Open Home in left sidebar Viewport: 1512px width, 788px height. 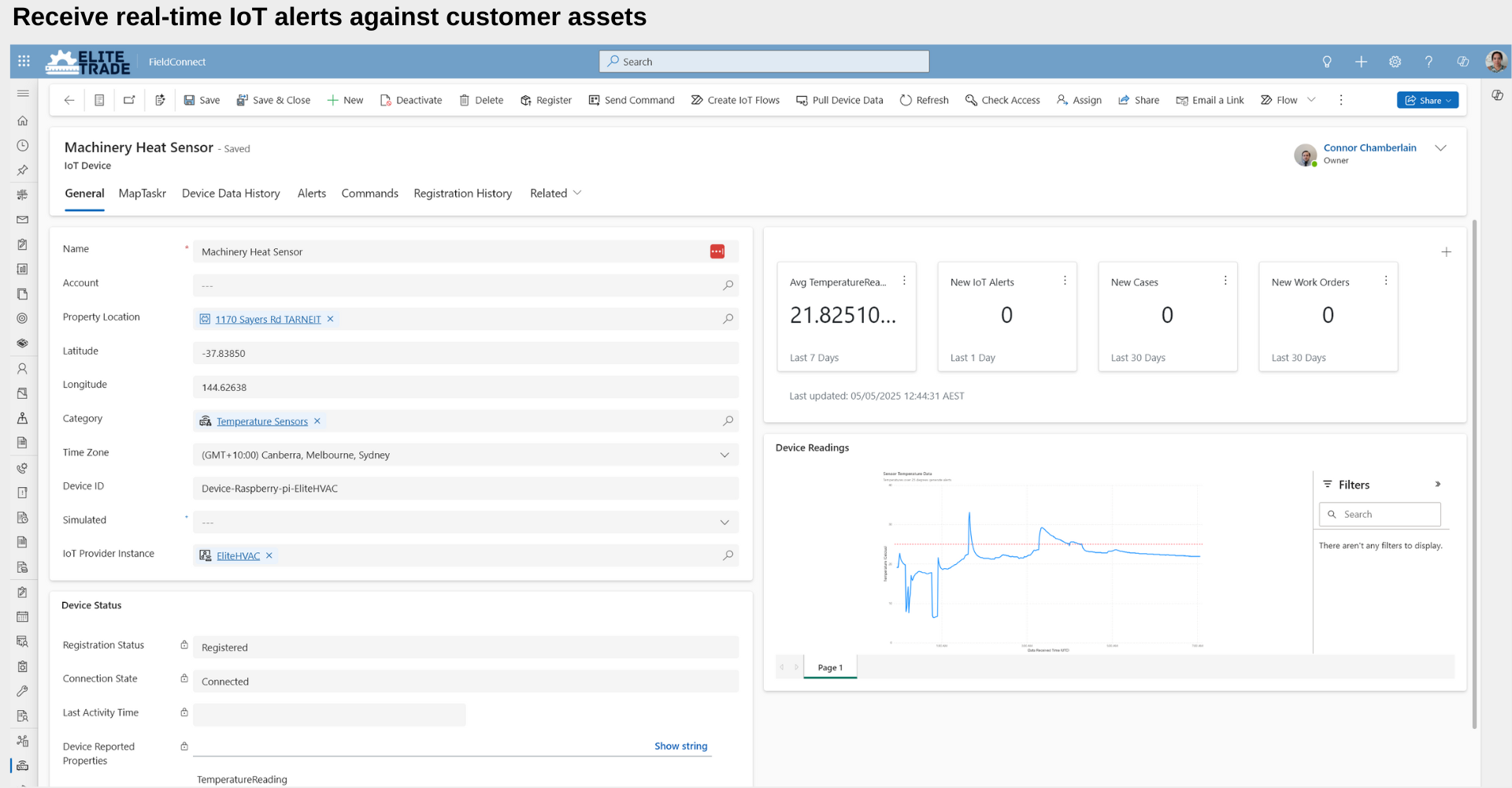point(23,121)
